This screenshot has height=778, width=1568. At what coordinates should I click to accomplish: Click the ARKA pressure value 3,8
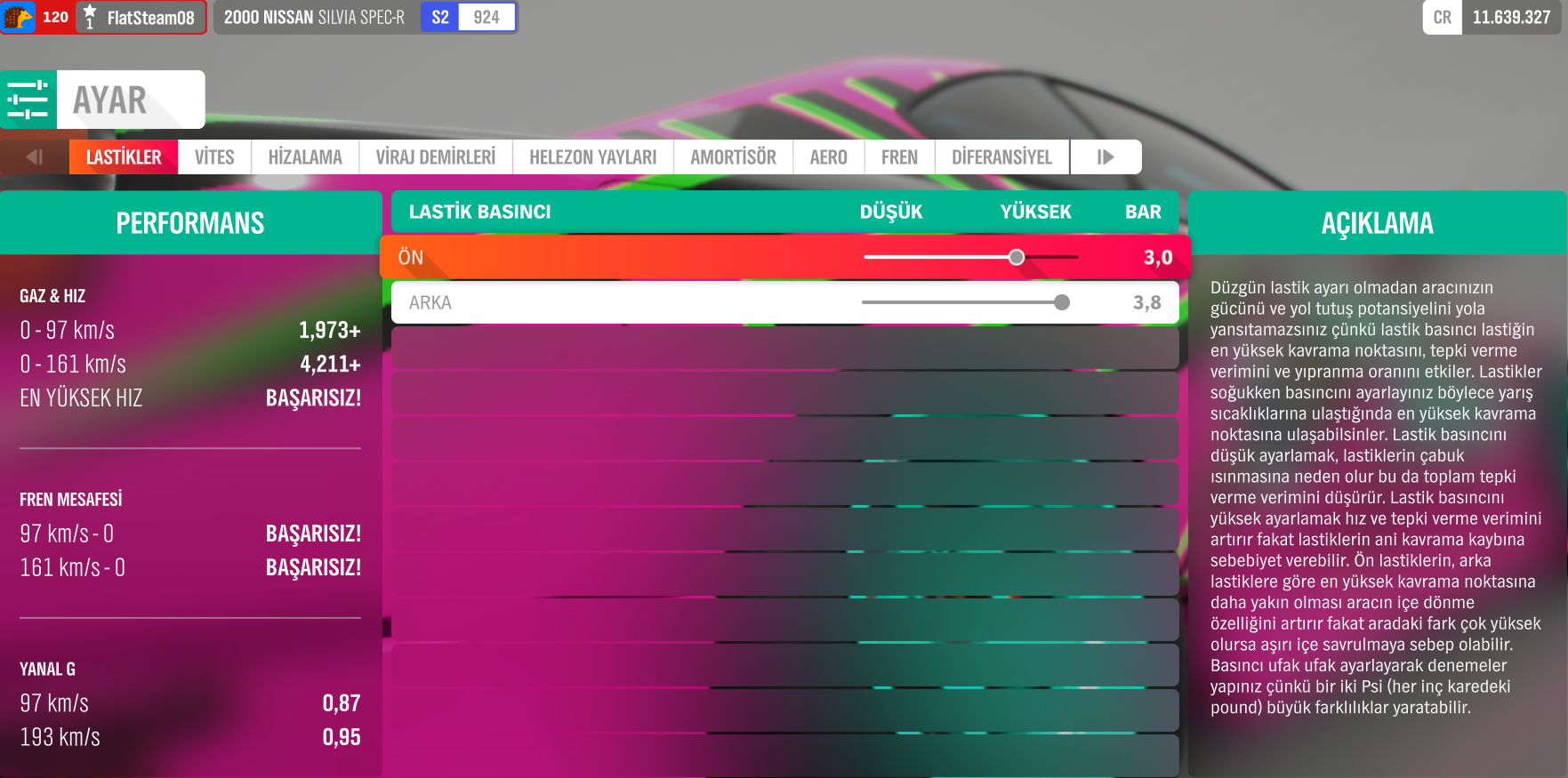click(1147, 303)
